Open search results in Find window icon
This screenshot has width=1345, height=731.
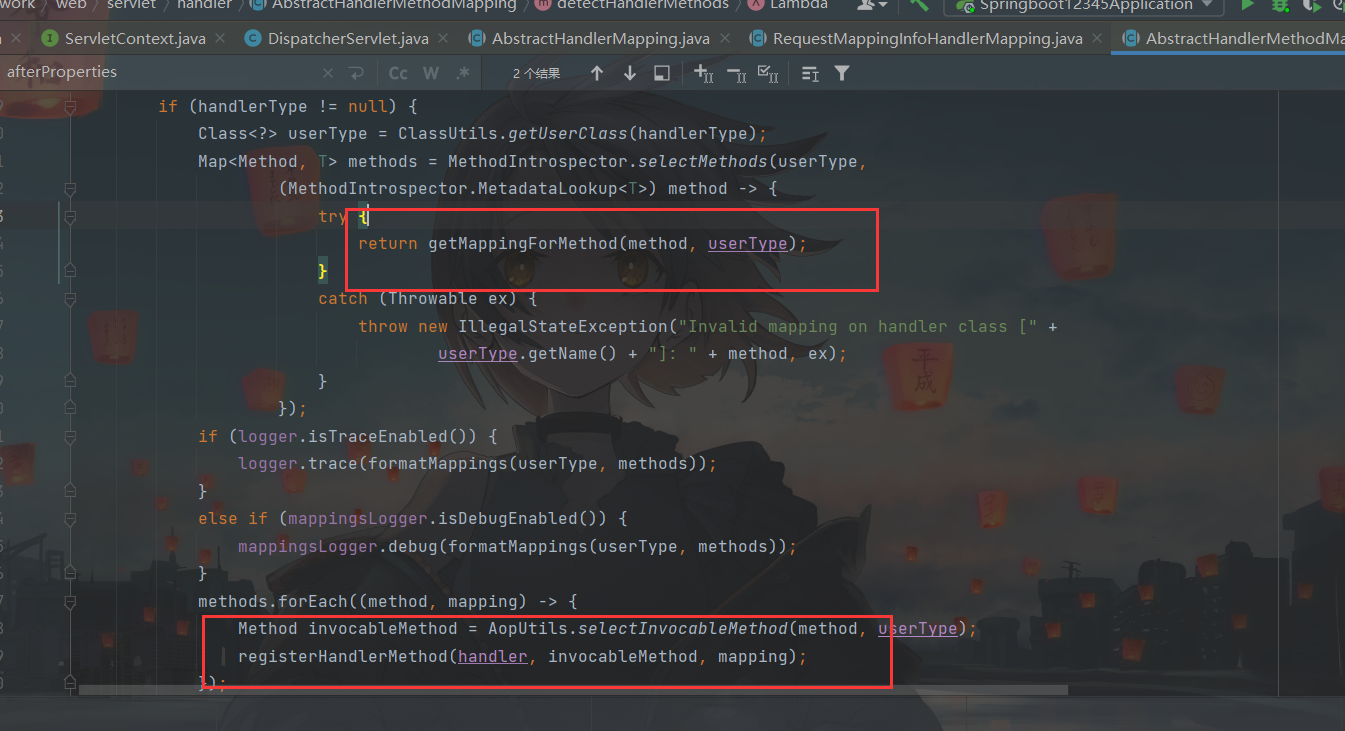tap(661, 73)
